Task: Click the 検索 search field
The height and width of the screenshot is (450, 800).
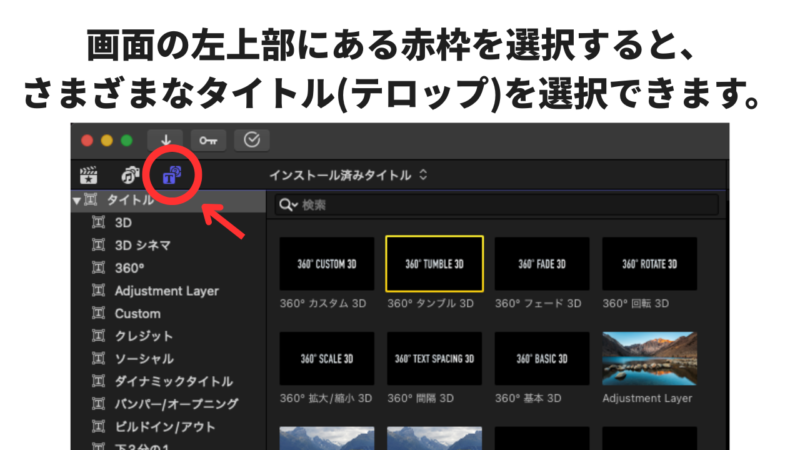Action: (496, 205)
